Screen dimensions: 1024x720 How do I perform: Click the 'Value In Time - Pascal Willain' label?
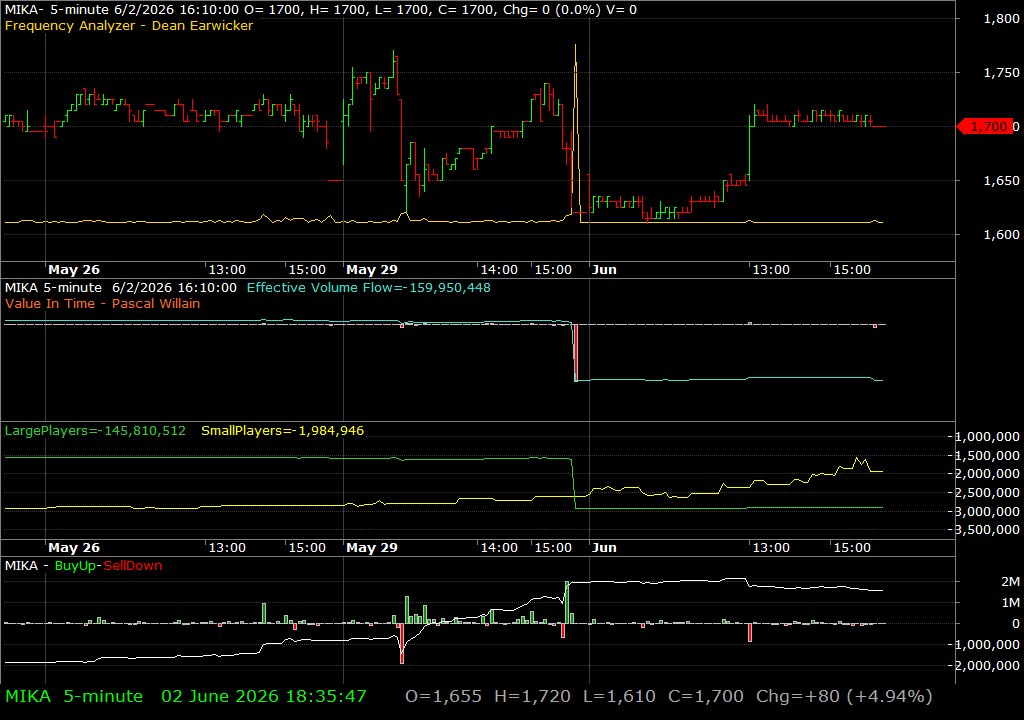(x=103, y=304)
